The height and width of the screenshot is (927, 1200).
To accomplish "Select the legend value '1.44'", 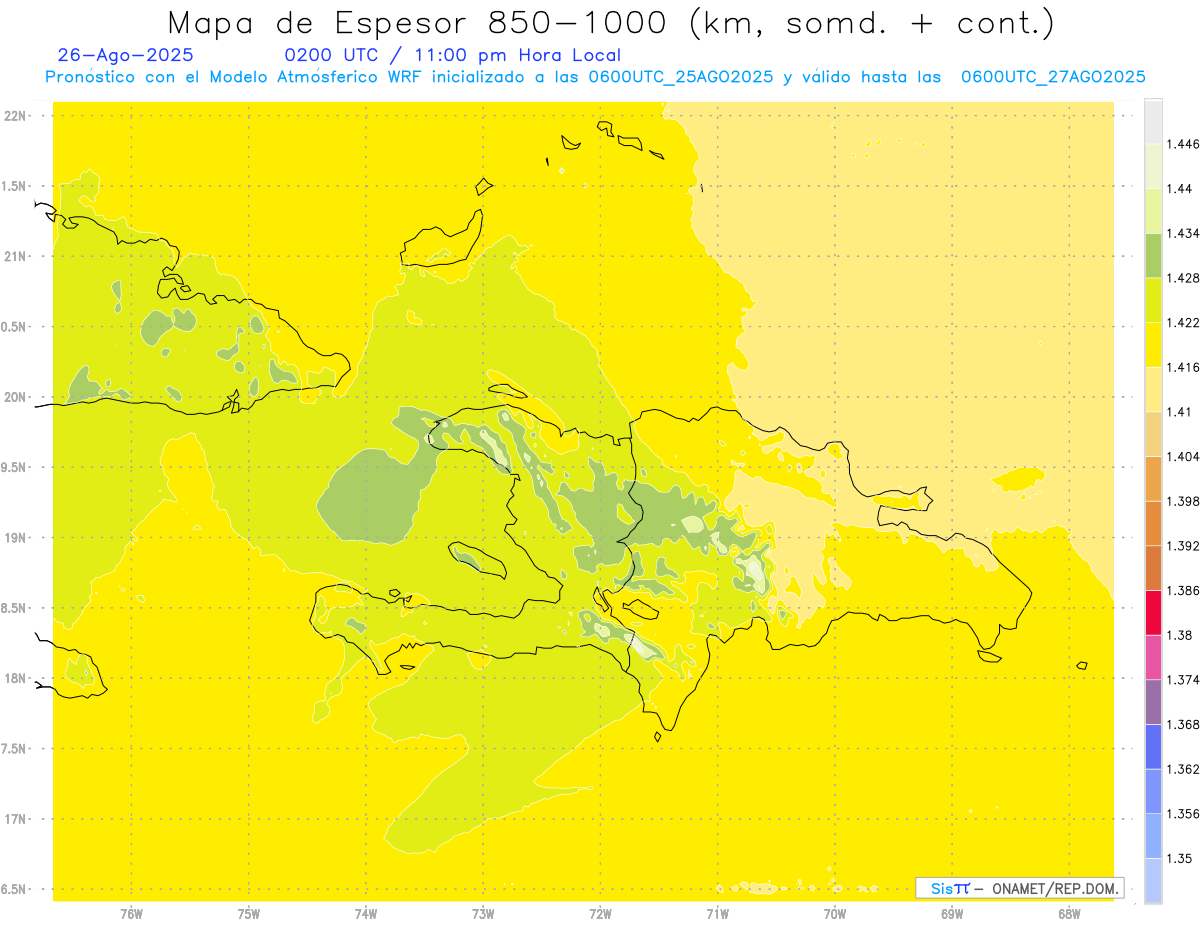I will coord(1181,189).
